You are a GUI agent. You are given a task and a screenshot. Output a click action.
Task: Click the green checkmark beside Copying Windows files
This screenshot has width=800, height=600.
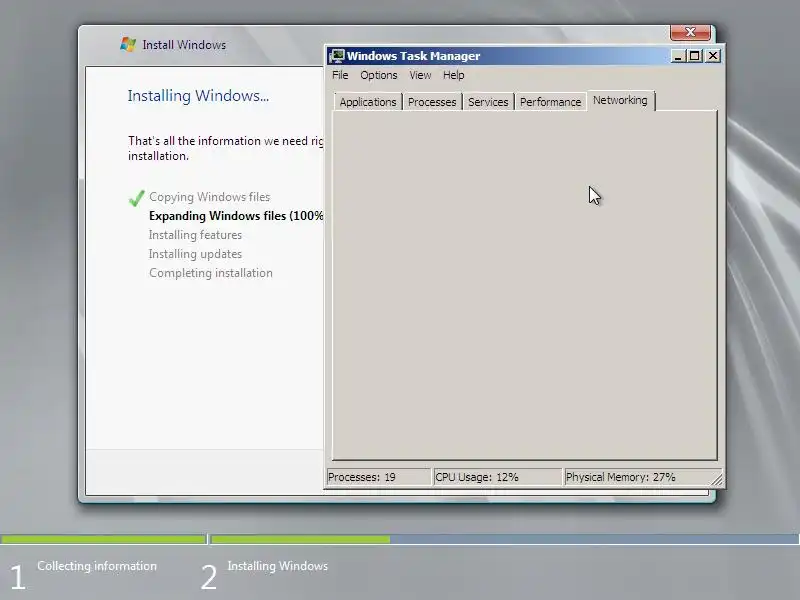pos(136,197)
